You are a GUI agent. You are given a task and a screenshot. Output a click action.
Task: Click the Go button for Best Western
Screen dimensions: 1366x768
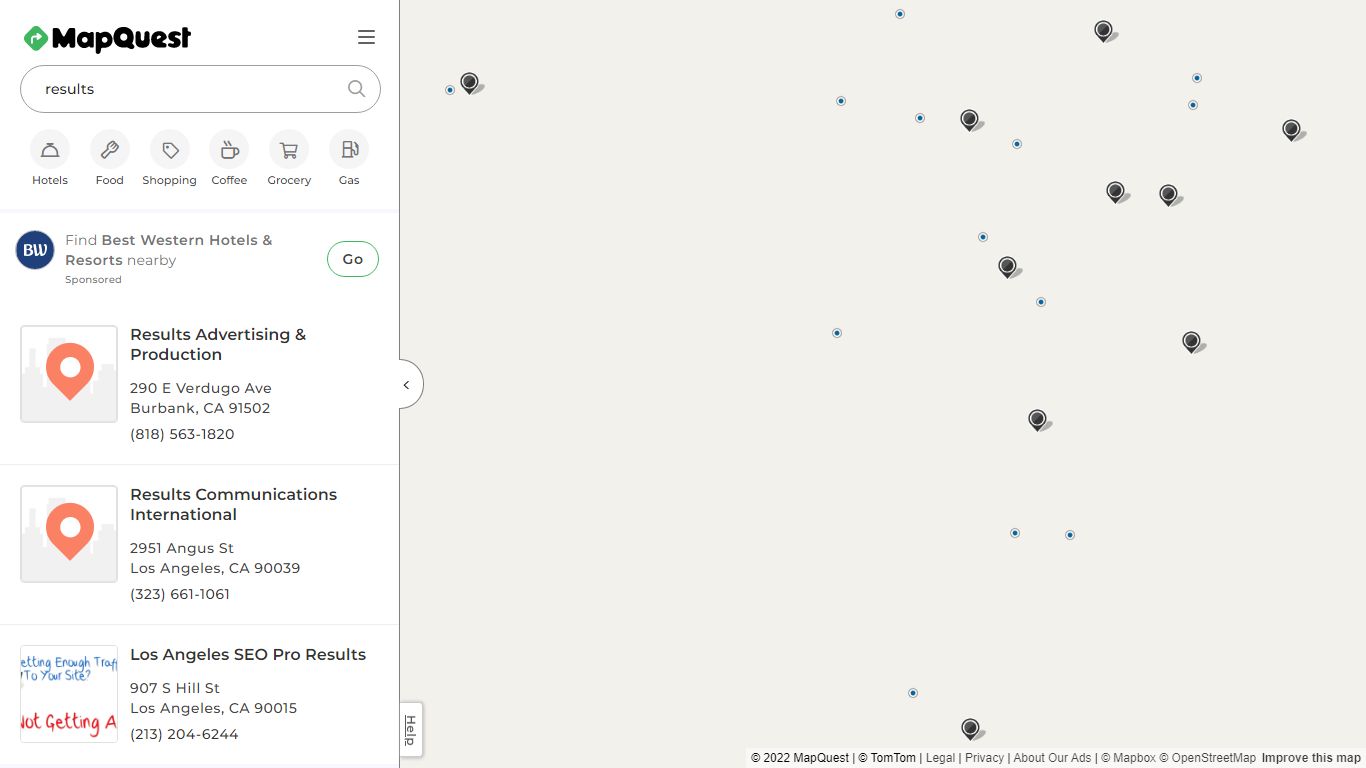353,259
